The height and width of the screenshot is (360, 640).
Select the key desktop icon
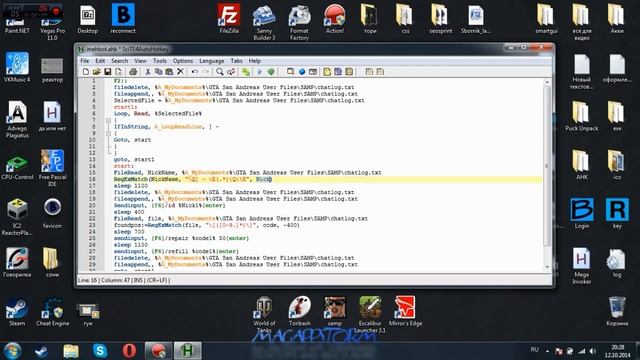point(617,213)
